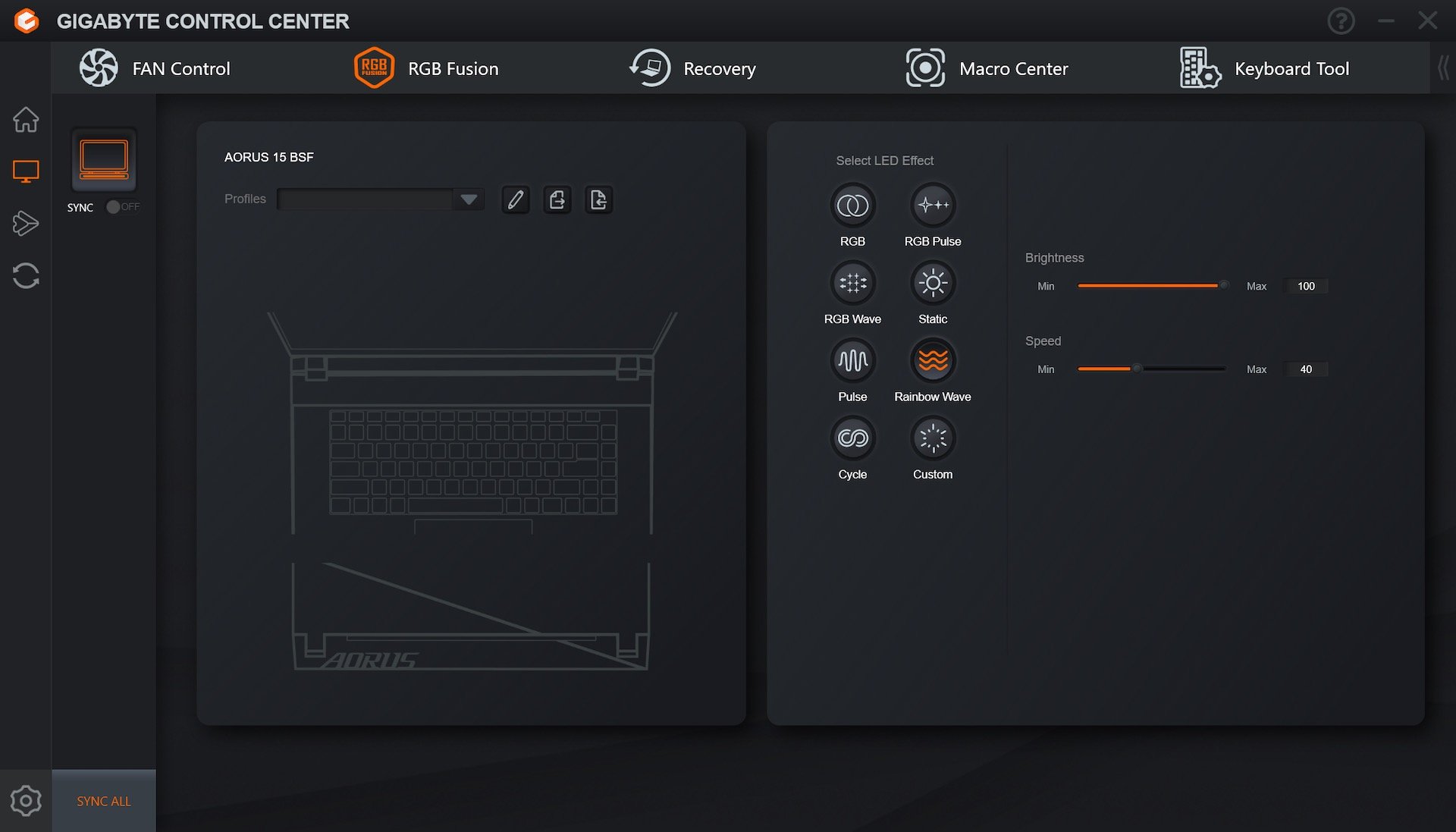The image size is (1456, 832).
Task: Open the help question mark icon
Action: click(1341, 20)
